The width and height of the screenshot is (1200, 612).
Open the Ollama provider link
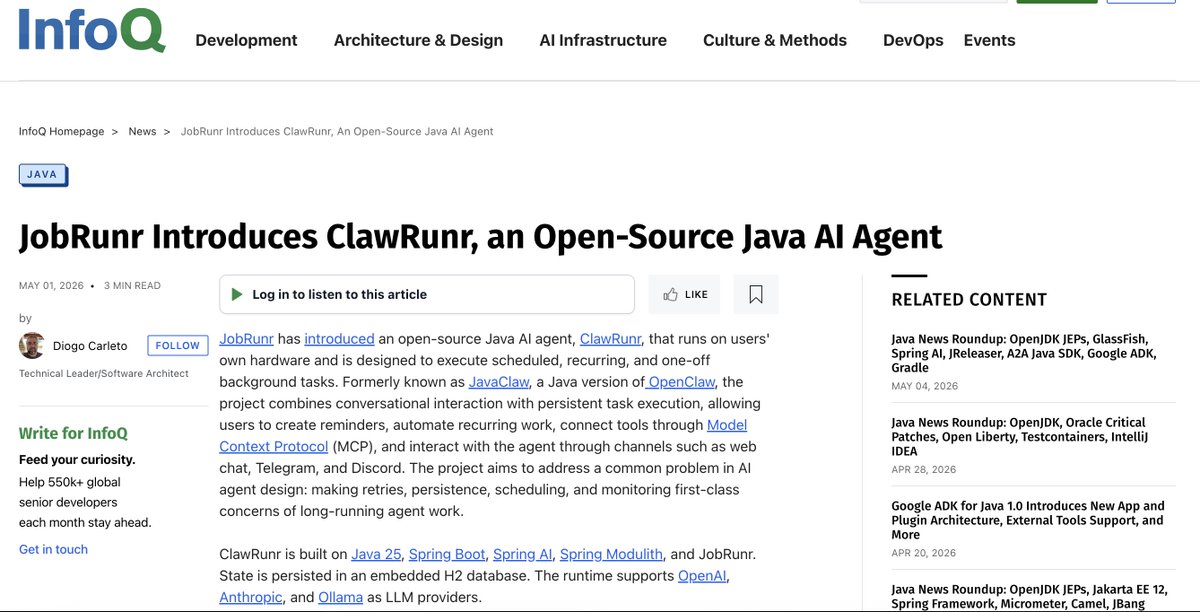(x=343, y=597)
